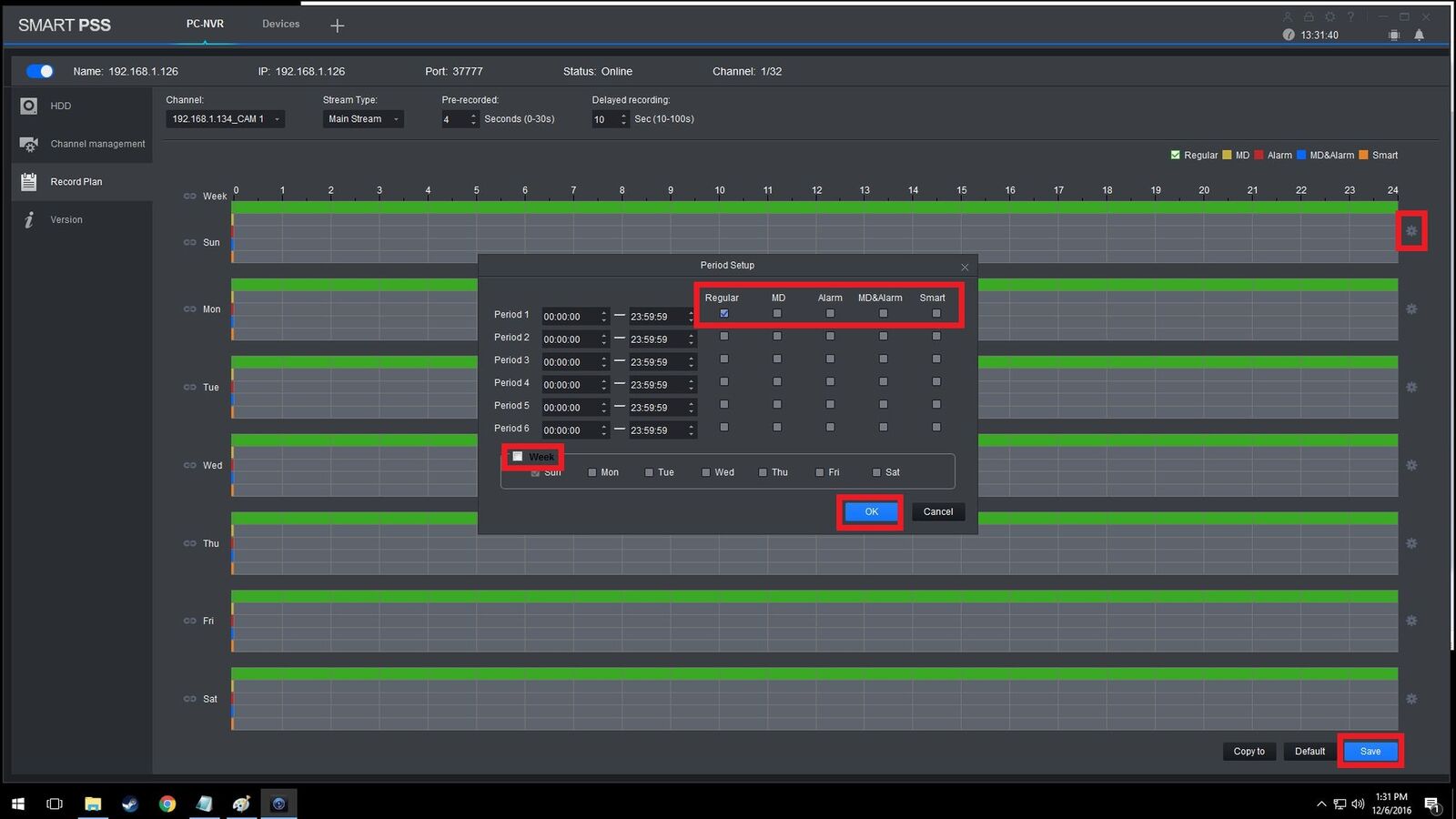Select the Record Plan menu item
The height and width of the screenshot is (819, 1456).
pyautogui.click(x=76, y=182)
